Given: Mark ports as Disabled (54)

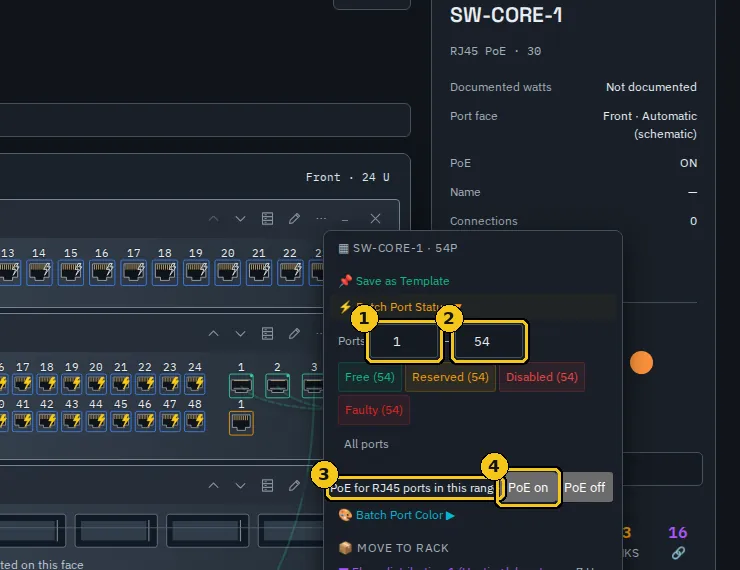Looking at the screenshot, I should [x=542, y=377].
